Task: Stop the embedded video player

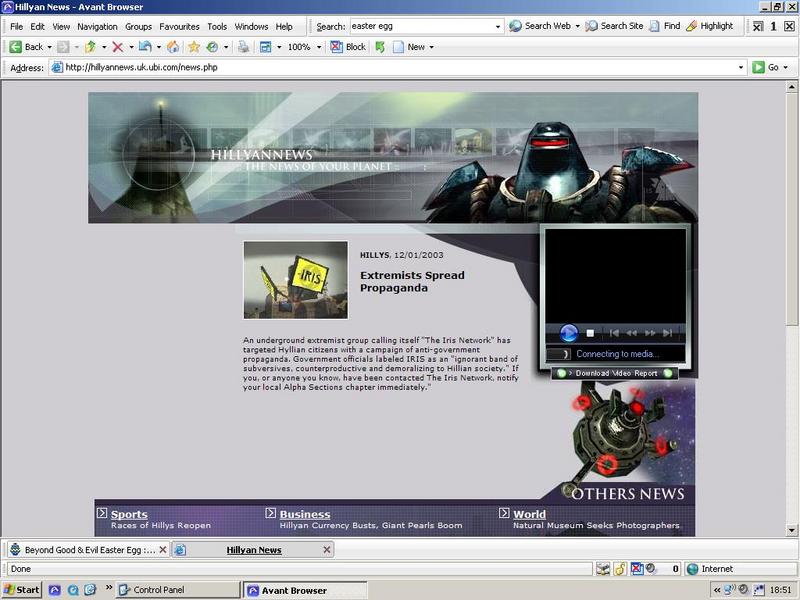Action: (590, 333)
